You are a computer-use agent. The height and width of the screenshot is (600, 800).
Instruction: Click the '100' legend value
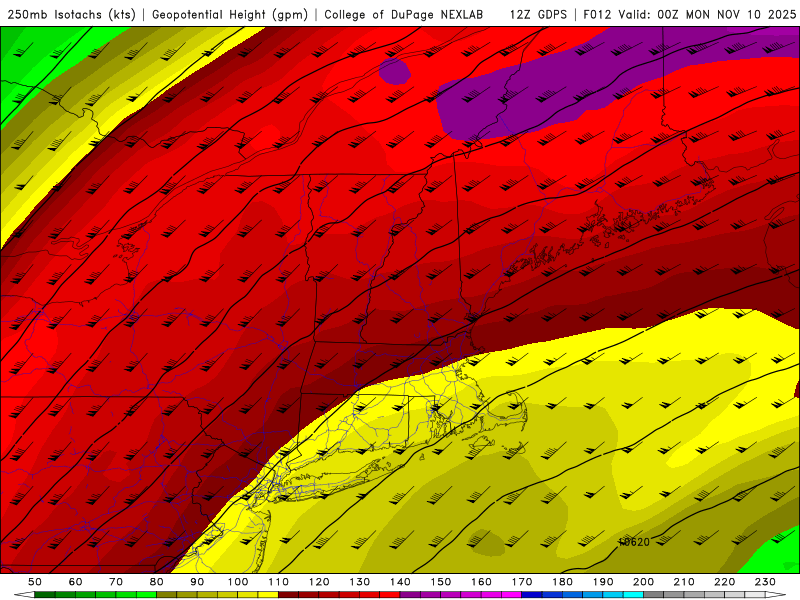click(238, 582)
